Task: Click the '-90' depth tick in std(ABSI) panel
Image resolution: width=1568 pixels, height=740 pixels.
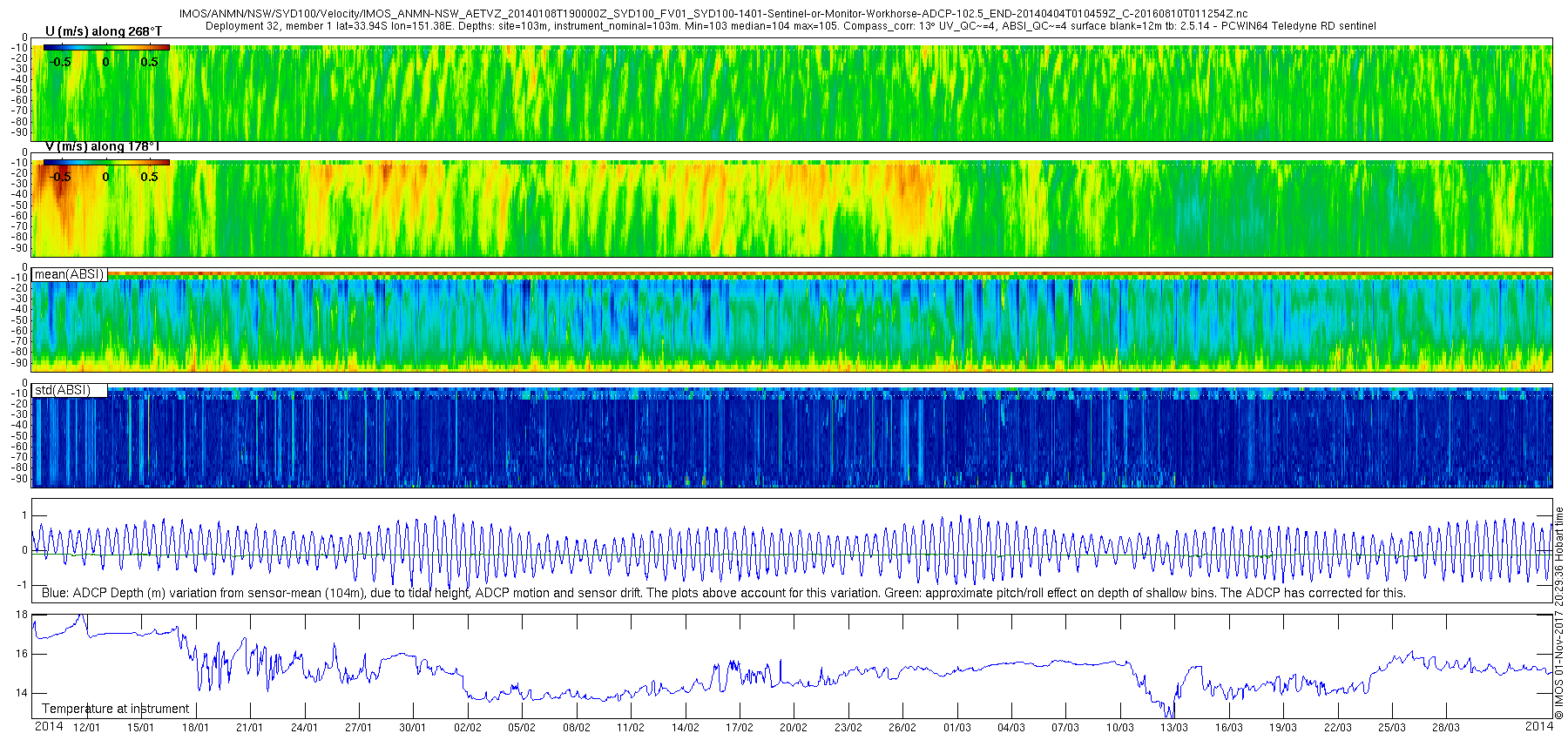Action: pyautogui.click(x=19, y=479)
